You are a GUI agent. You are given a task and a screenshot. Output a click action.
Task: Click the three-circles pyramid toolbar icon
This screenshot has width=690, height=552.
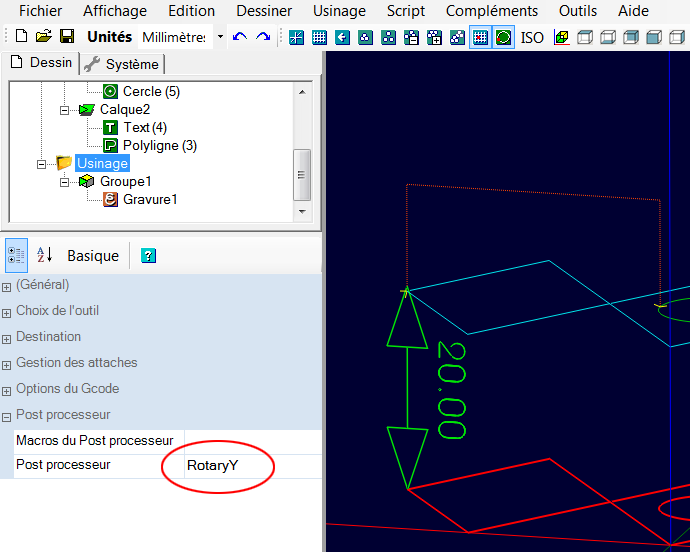pos(365,37)
